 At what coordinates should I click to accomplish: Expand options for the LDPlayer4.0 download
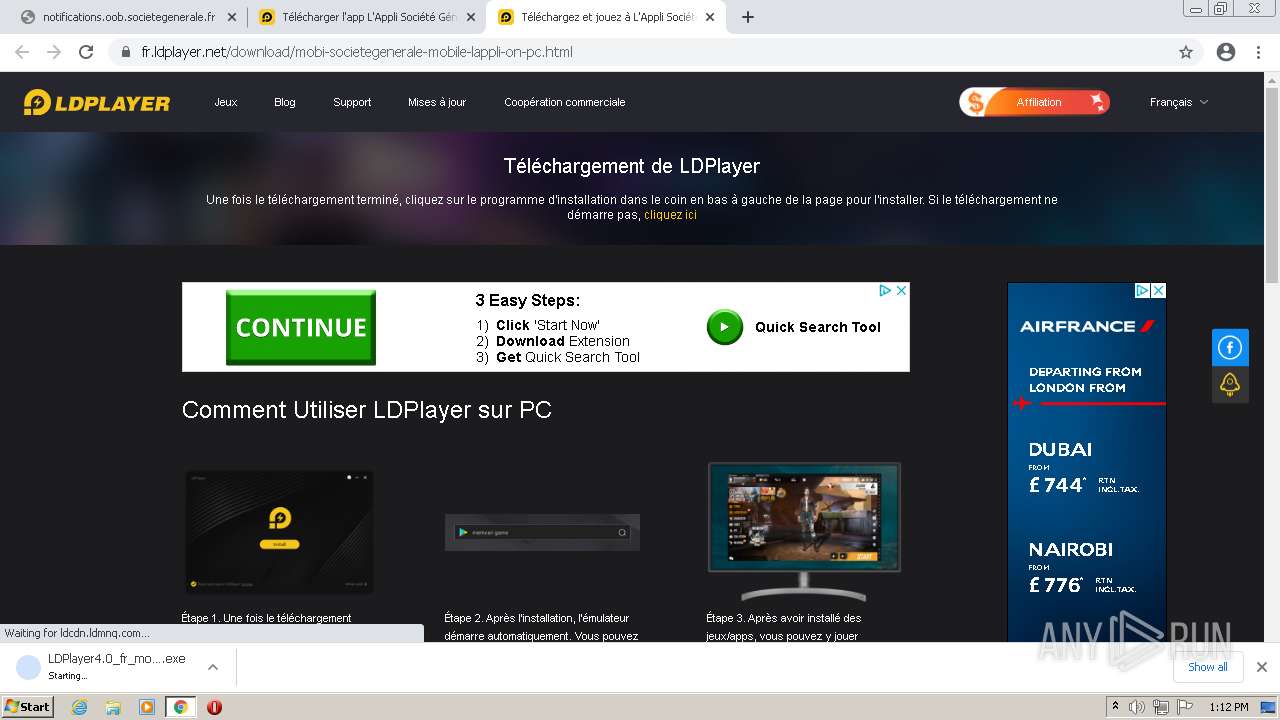click(212, 667)
